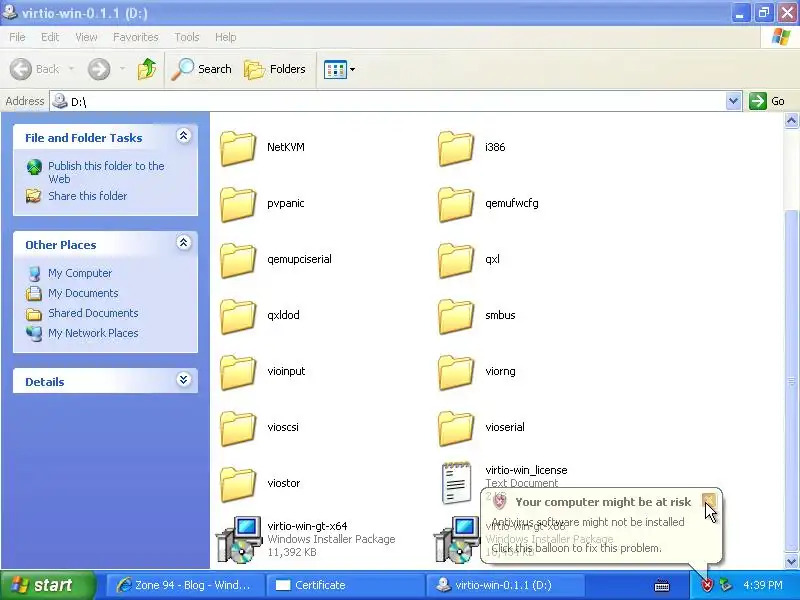This screenshot has width=800, height=600.
Task: Select the viostor folder icon
Action: [238, 485]
